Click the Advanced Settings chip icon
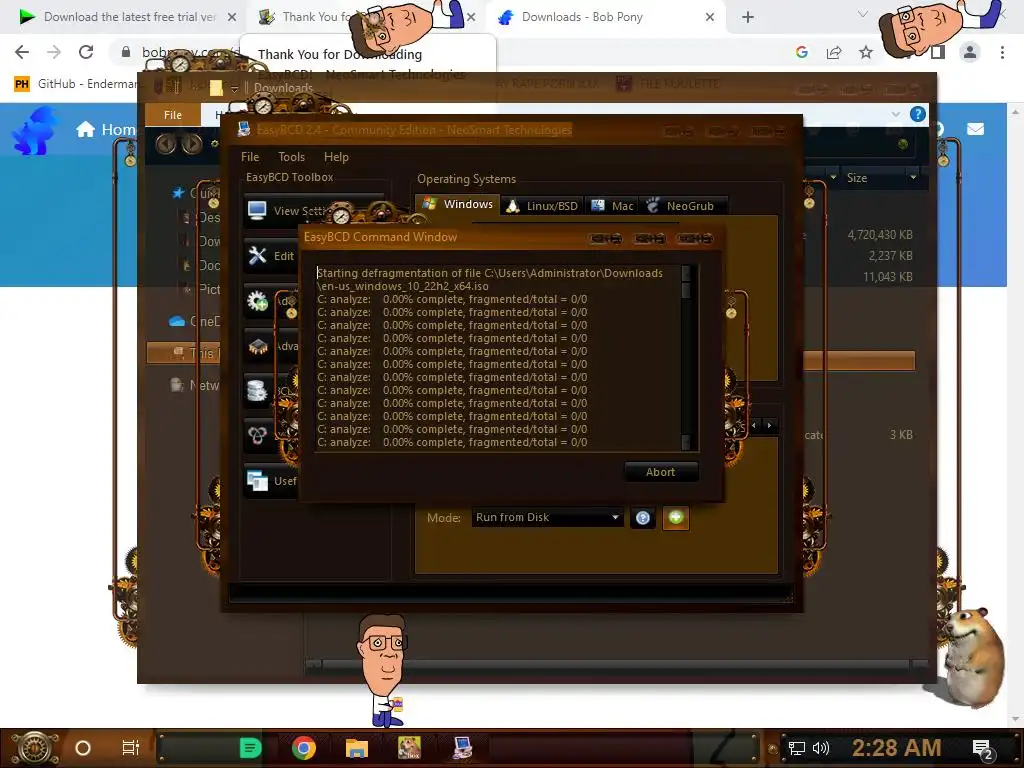Viewport: 1024px width, 768px height. tap(257, 346)
